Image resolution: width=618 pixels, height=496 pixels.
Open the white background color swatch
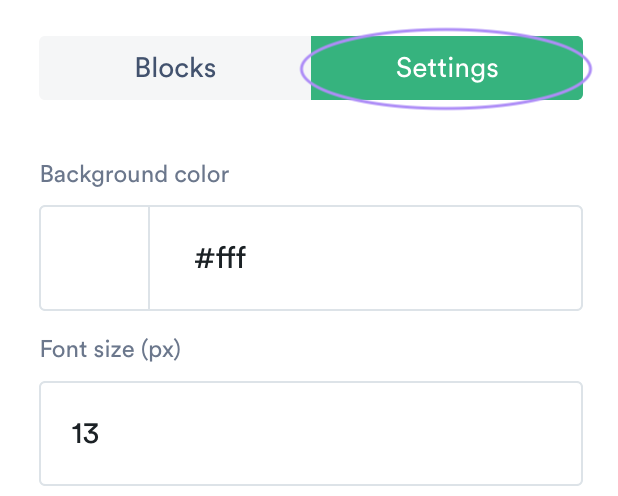tap(95, 258)
